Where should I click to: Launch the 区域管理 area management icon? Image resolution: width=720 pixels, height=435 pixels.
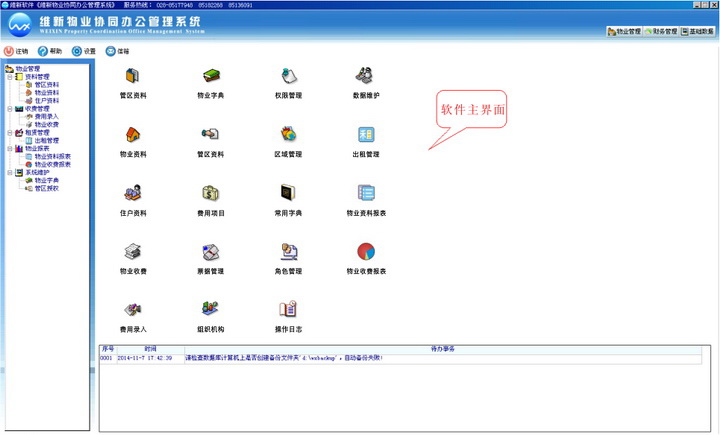(288, 134)
